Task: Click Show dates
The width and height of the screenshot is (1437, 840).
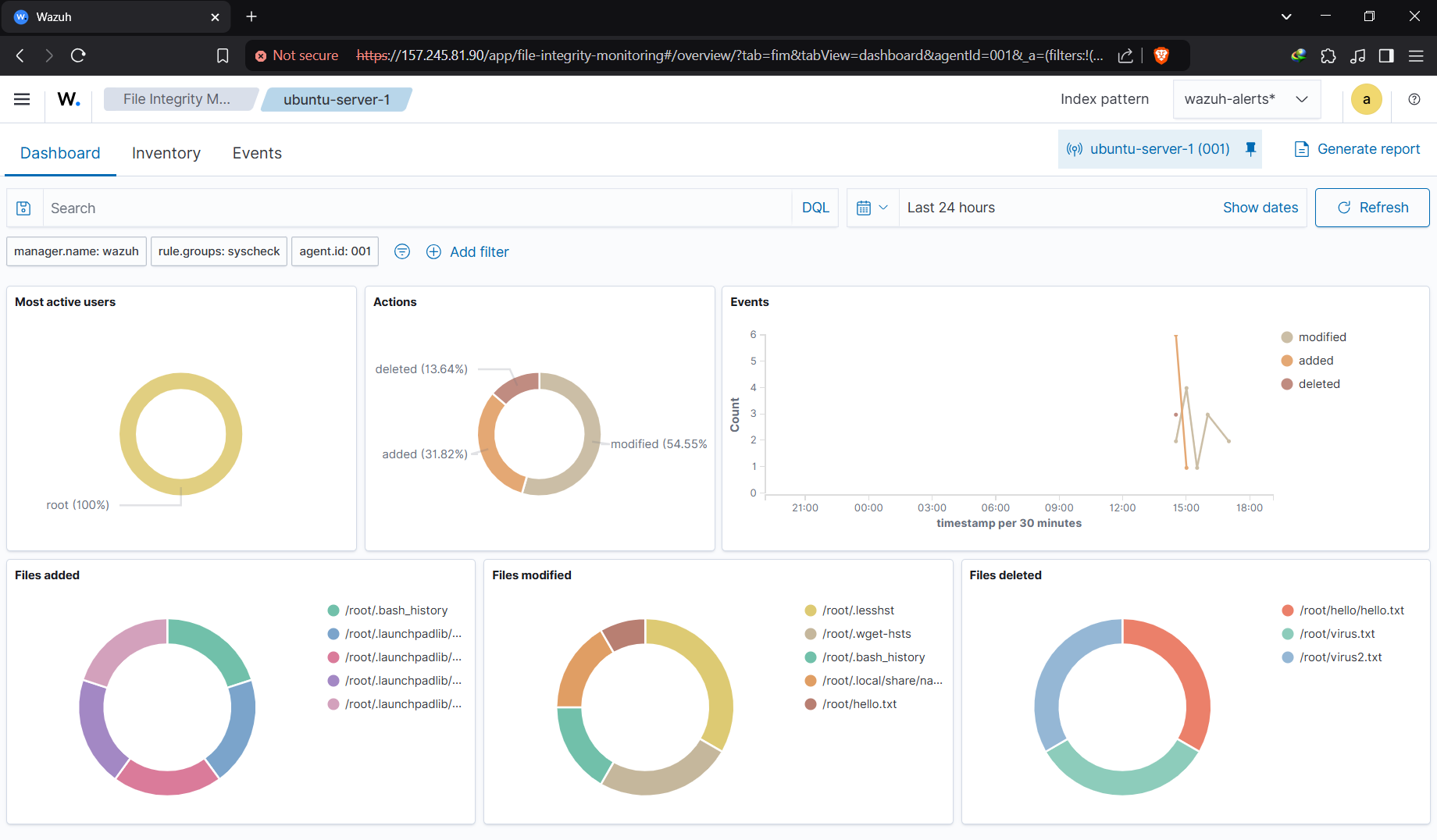Action: 1260,208
